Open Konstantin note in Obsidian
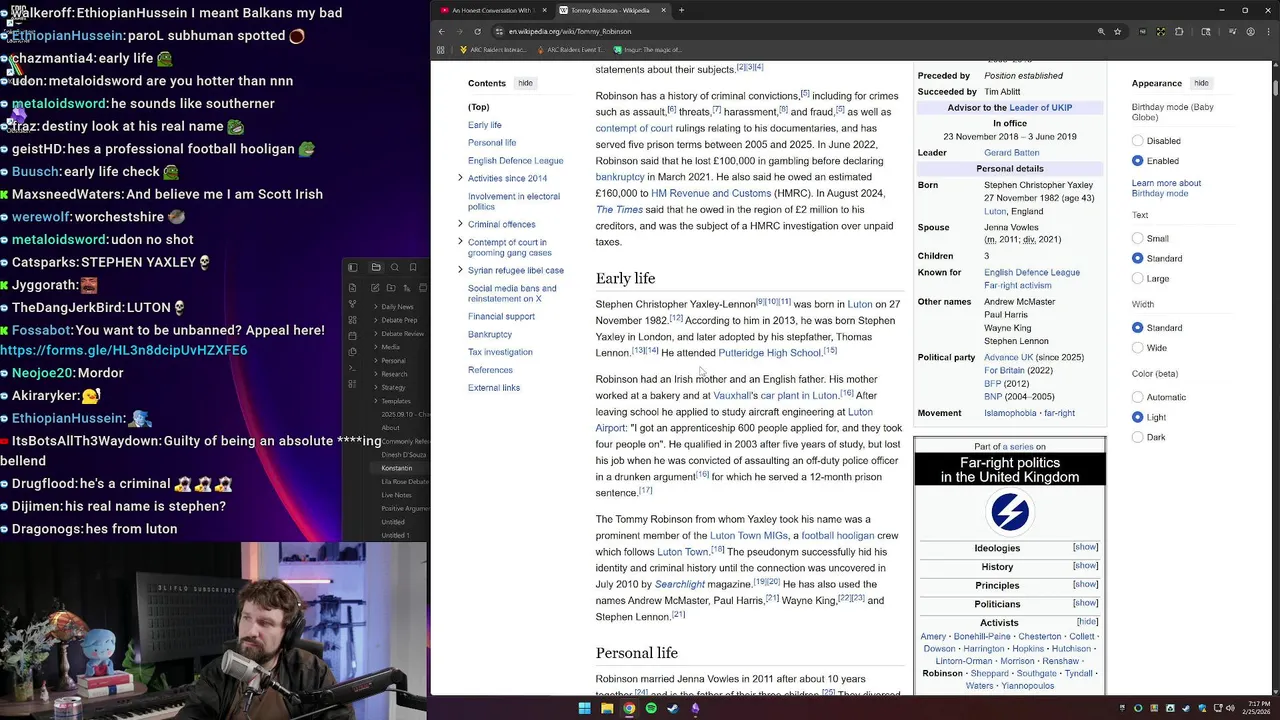This screenshot has width=1280, height=720. [x=397, y=468]
